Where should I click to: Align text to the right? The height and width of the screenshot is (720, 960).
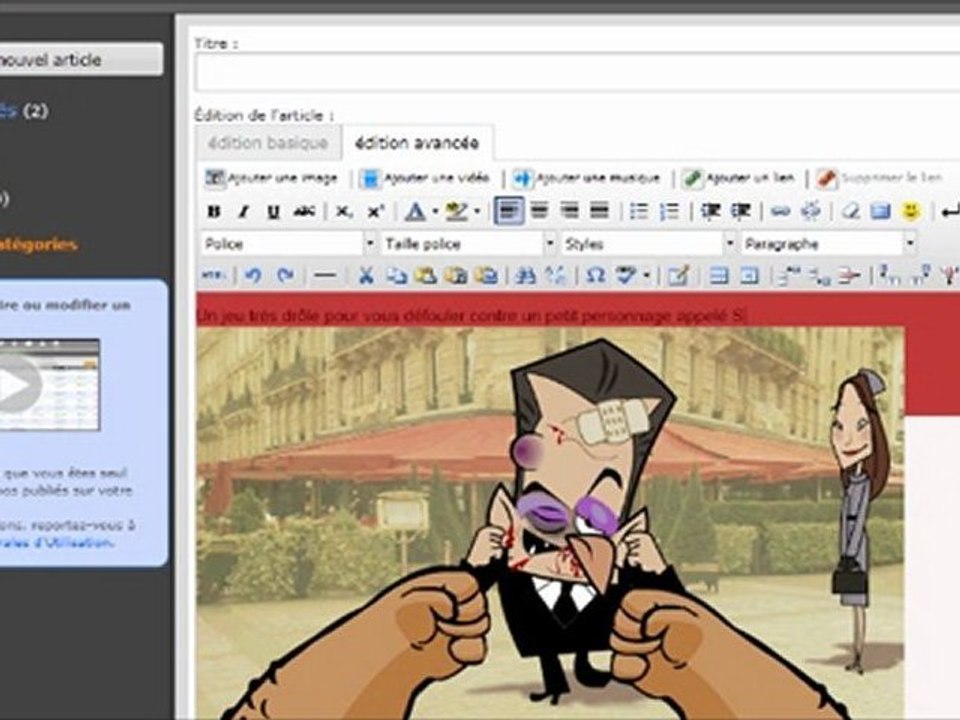(569, 211)
